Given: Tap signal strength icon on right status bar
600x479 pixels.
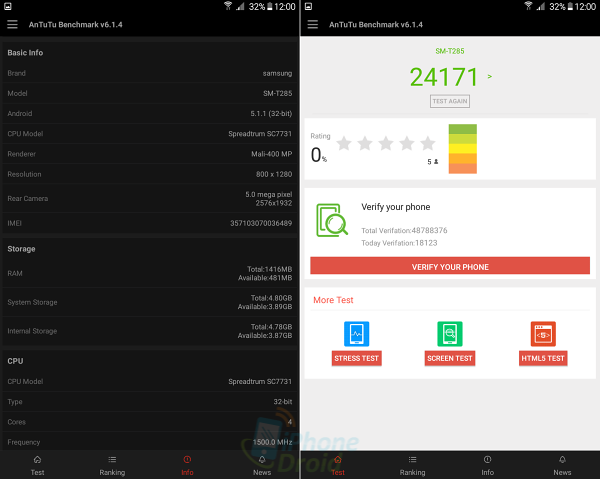Looking at the screenshot, I should pyautogui.click(x=540, y=6).
